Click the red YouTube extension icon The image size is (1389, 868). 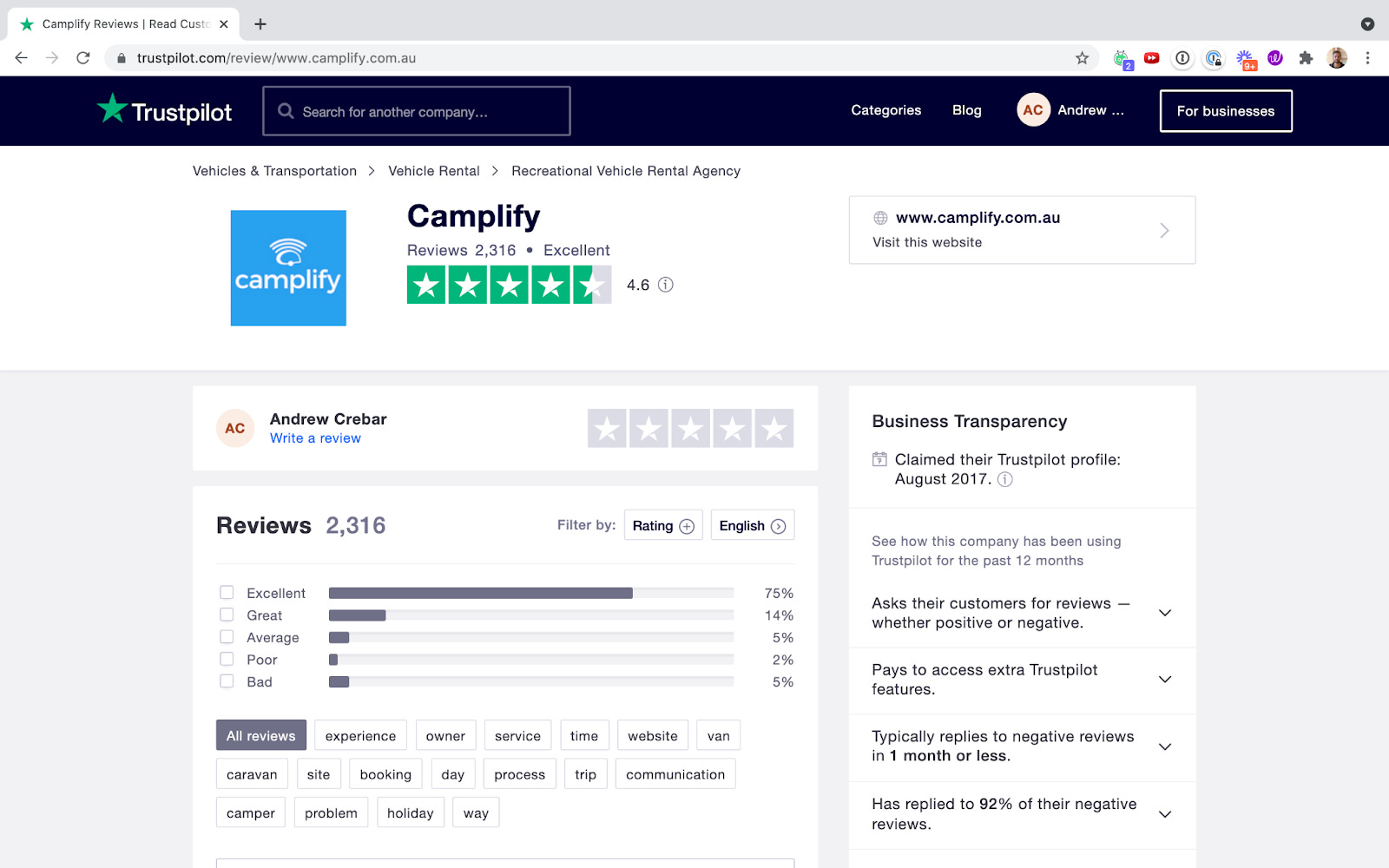pyautogui.click(x=1152, y=58)
